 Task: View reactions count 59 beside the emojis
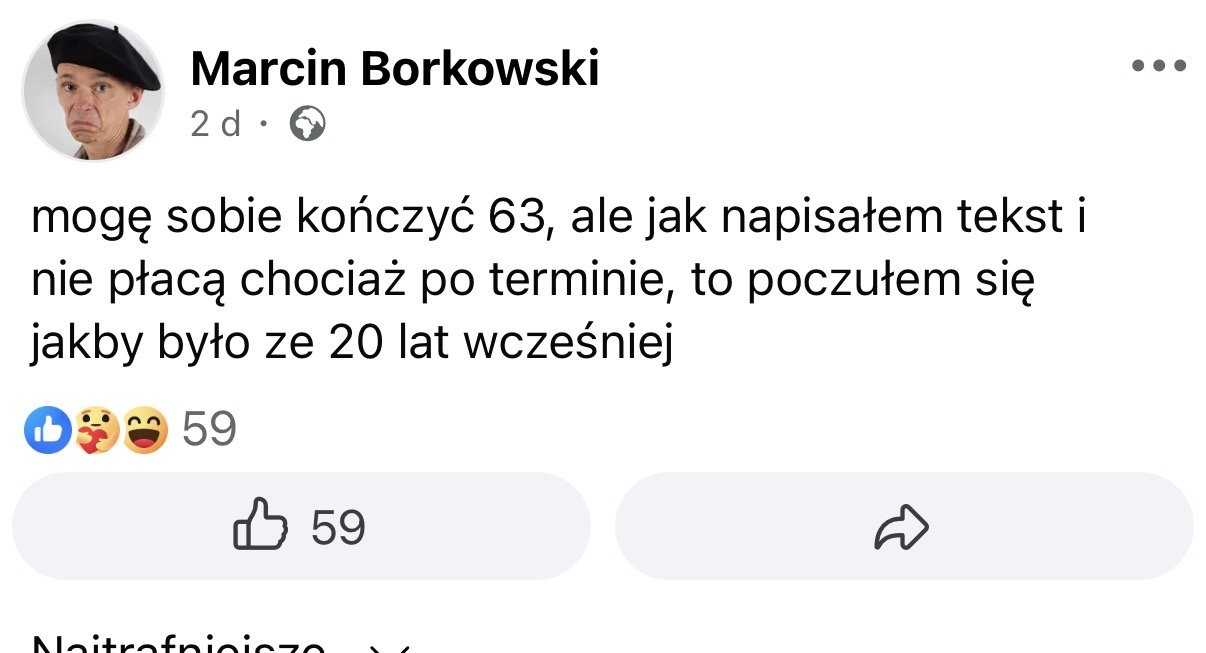(209, 430)
